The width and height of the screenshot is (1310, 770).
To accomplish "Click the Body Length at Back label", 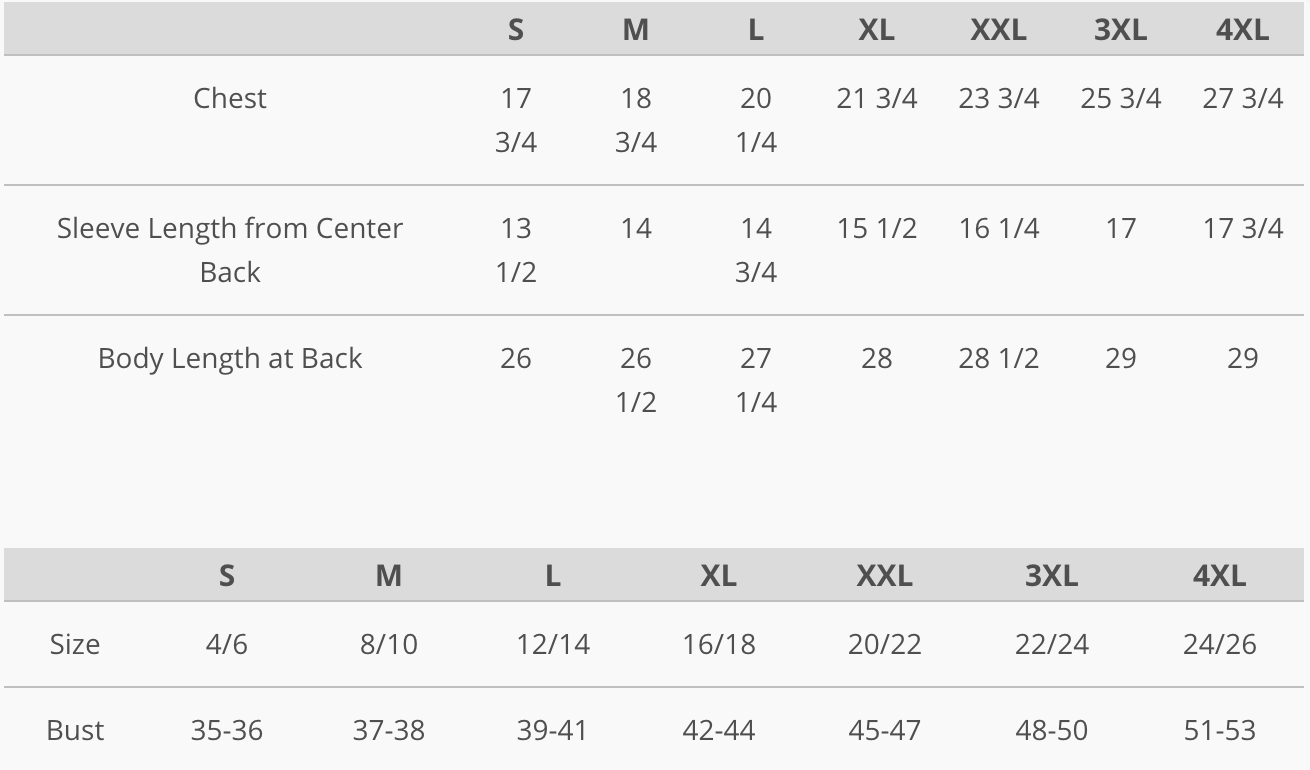I will 230,358.
